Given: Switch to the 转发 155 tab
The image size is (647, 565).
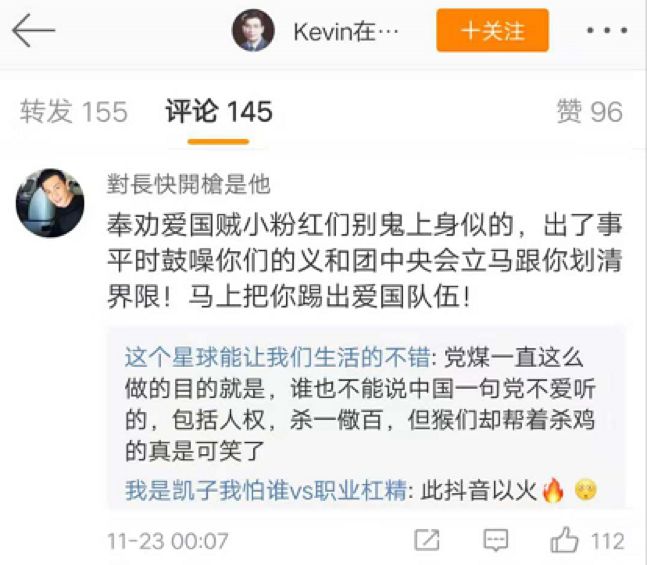Looking at the screenshot, I should click(74, 111).
